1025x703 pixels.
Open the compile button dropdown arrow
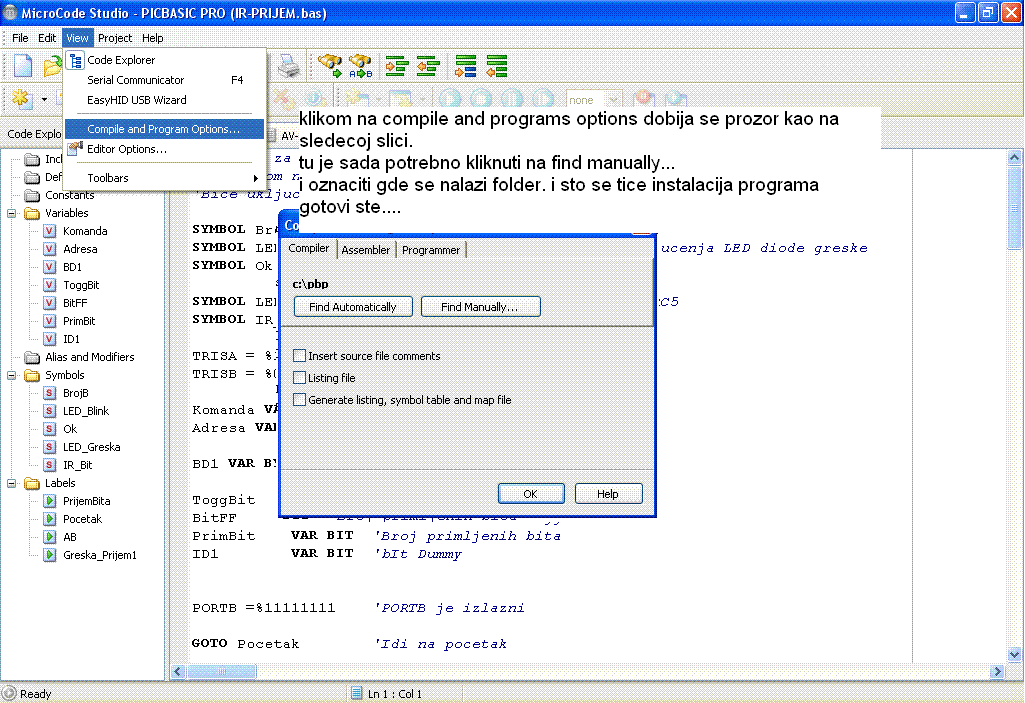(44, 99)
